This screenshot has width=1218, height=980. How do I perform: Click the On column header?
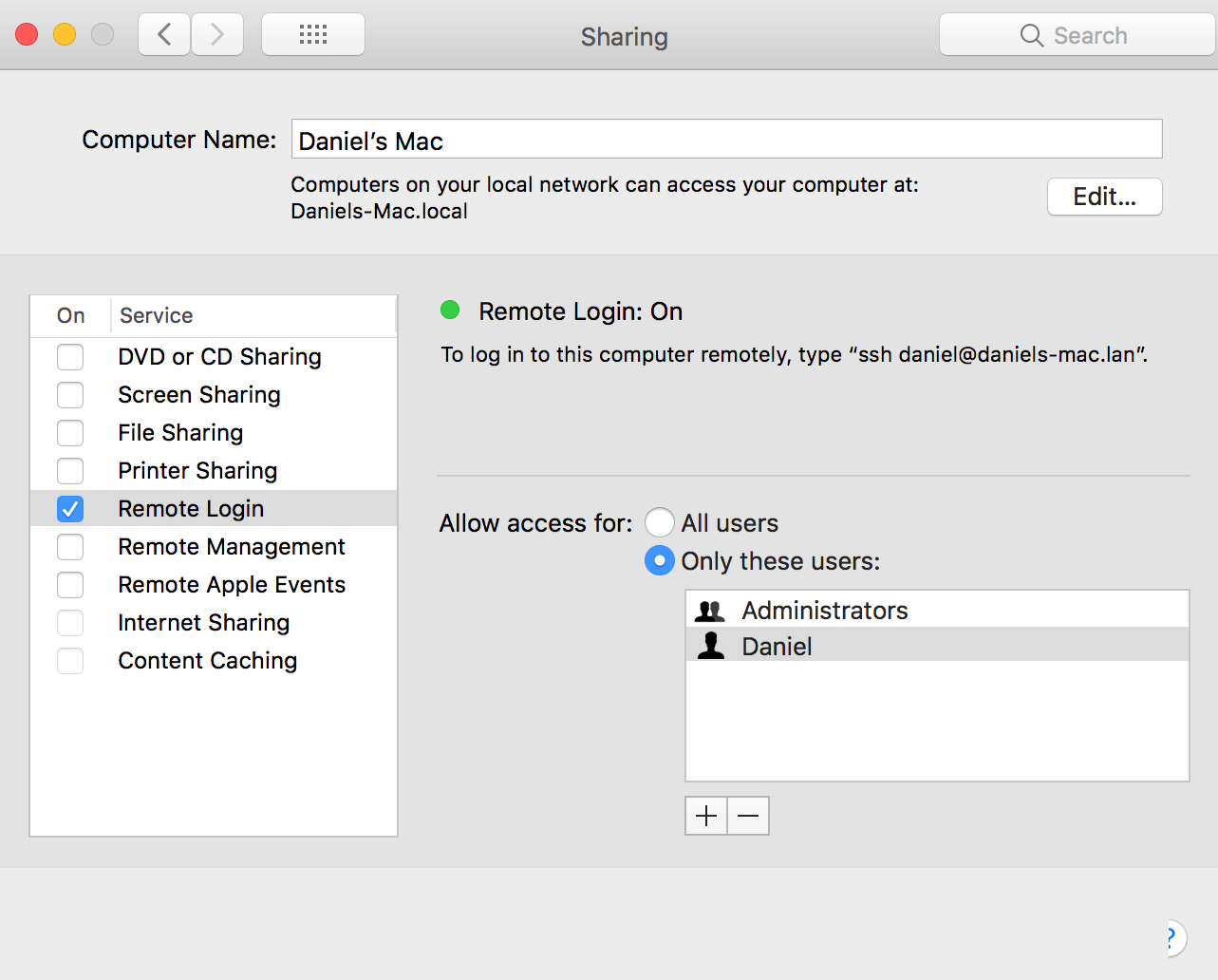tap(70, 315)
